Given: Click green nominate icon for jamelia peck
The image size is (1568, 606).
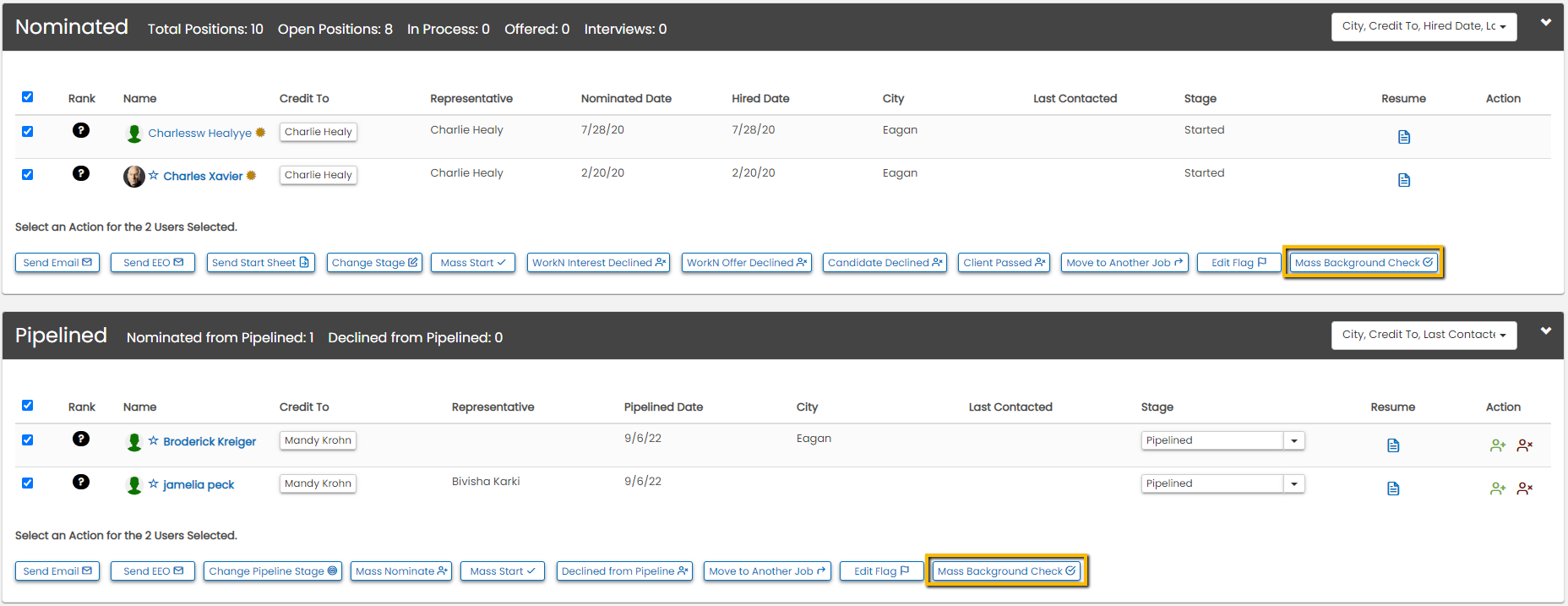Looking at the screenshot, I should (x=1498, y=489).
